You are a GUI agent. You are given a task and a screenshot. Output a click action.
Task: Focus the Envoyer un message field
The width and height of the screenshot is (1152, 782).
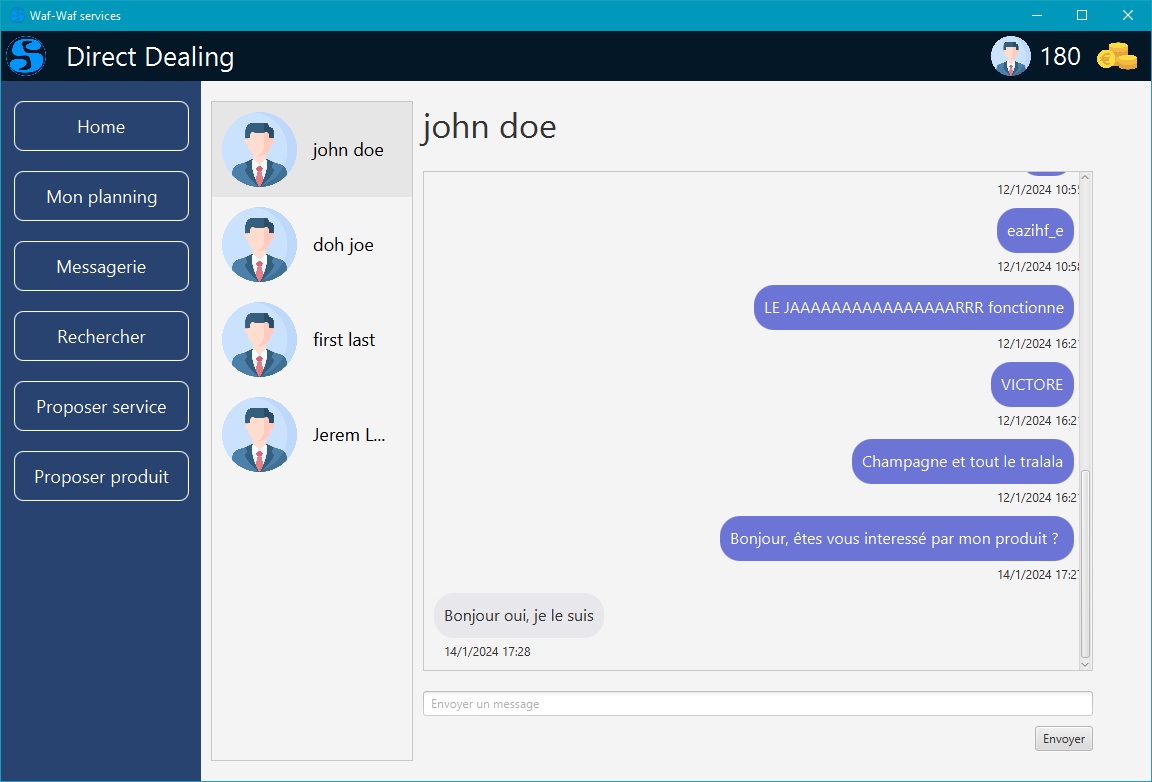[757, 704]
